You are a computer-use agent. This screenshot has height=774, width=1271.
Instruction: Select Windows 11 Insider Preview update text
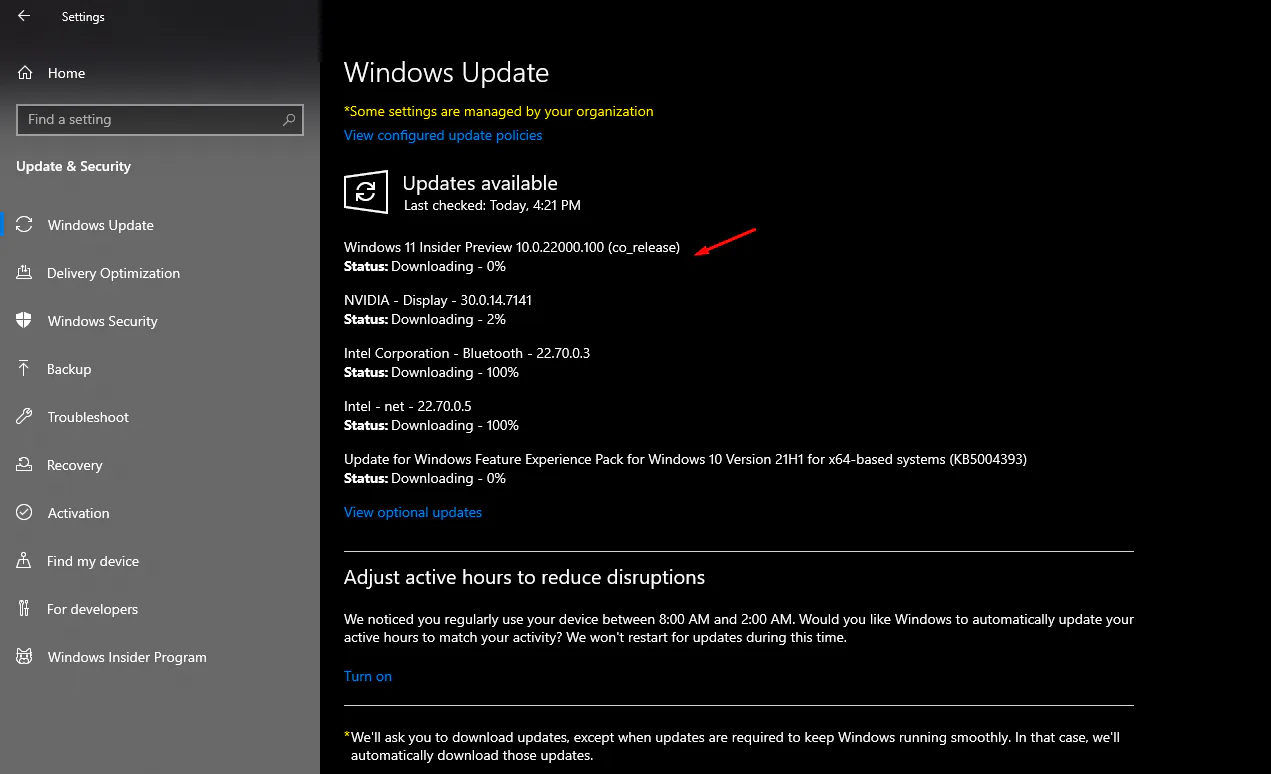(512, 247)
